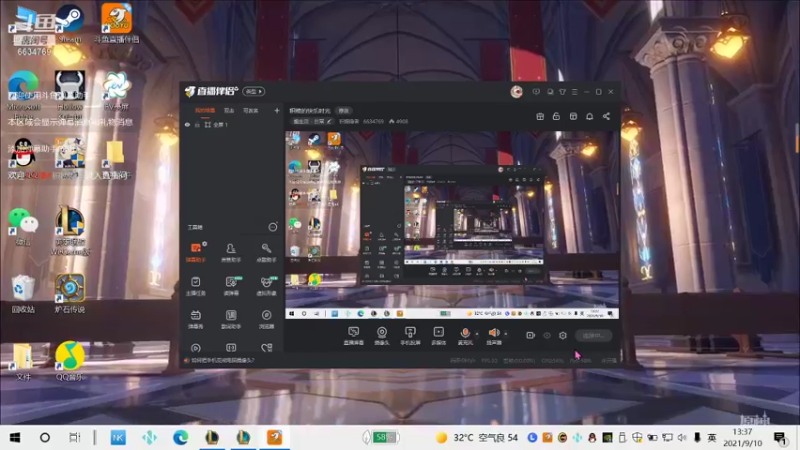This screenshot has height=450, width=800.
Task: Select the active orange scene tab
Action: pyautogui.click(x=205, y=110)
